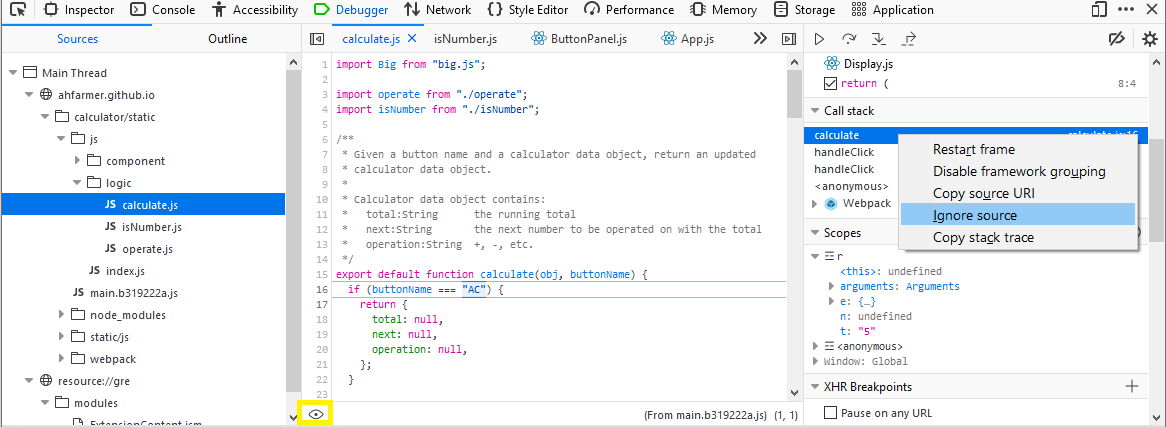Image resolution: width=1166 pixels, height=427 pixels.
Task: Collapse the Call stack section
Action: (813, 111)
